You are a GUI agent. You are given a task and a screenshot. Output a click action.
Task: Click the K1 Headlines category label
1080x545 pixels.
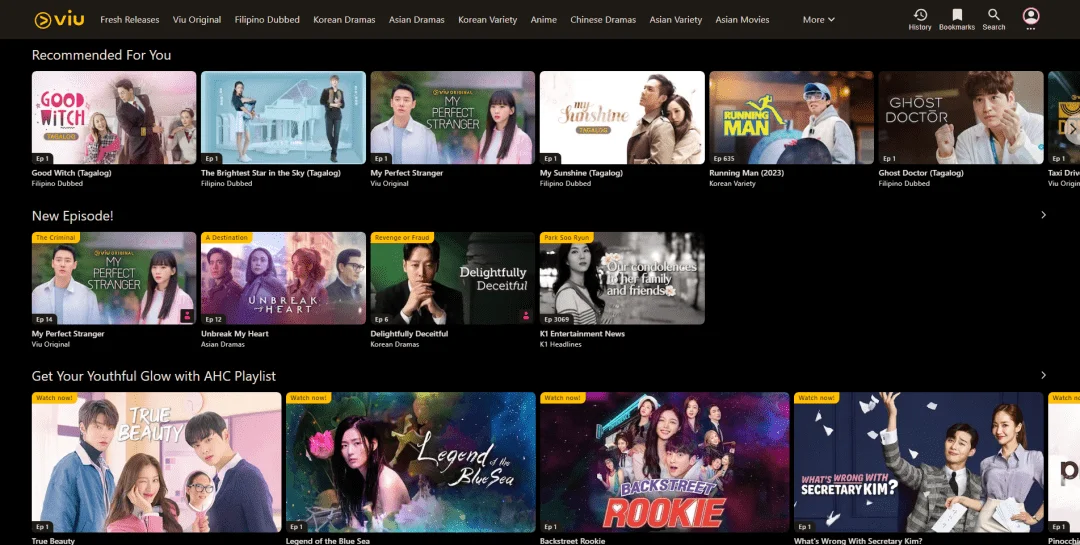(x=561, y=344)
